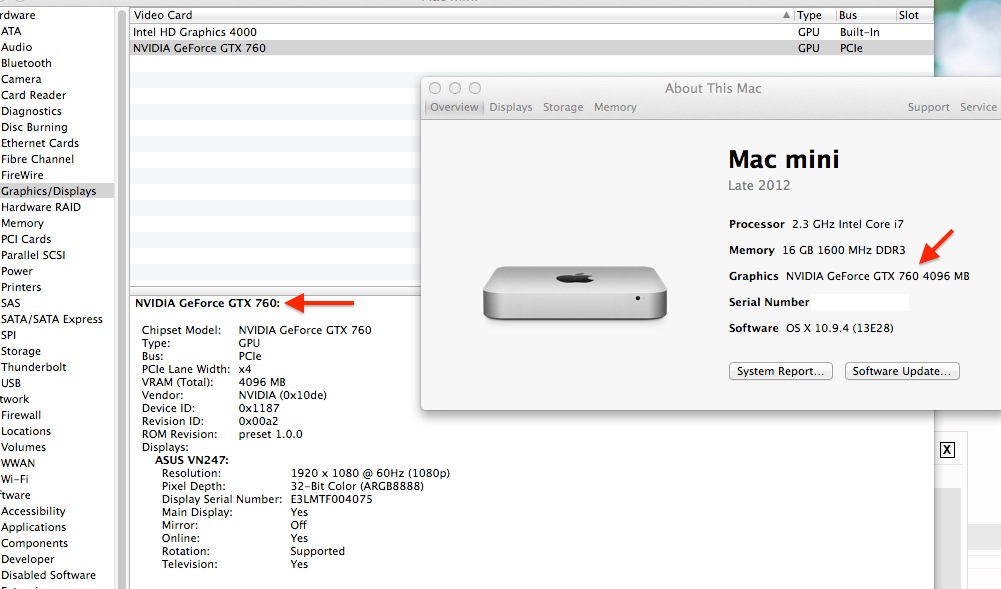Select Graphics/Displays in the sidebar
The width and height of the screenshot is (1001, 589).
pos(49,191)
